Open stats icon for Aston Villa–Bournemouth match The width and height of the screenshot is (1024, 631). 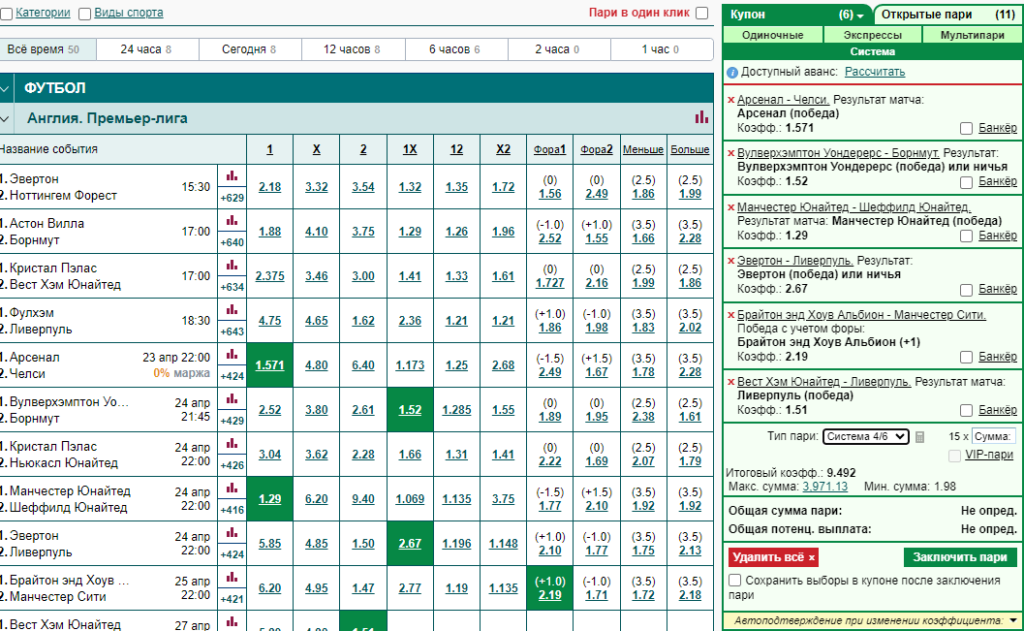click(x=232, y=221)
